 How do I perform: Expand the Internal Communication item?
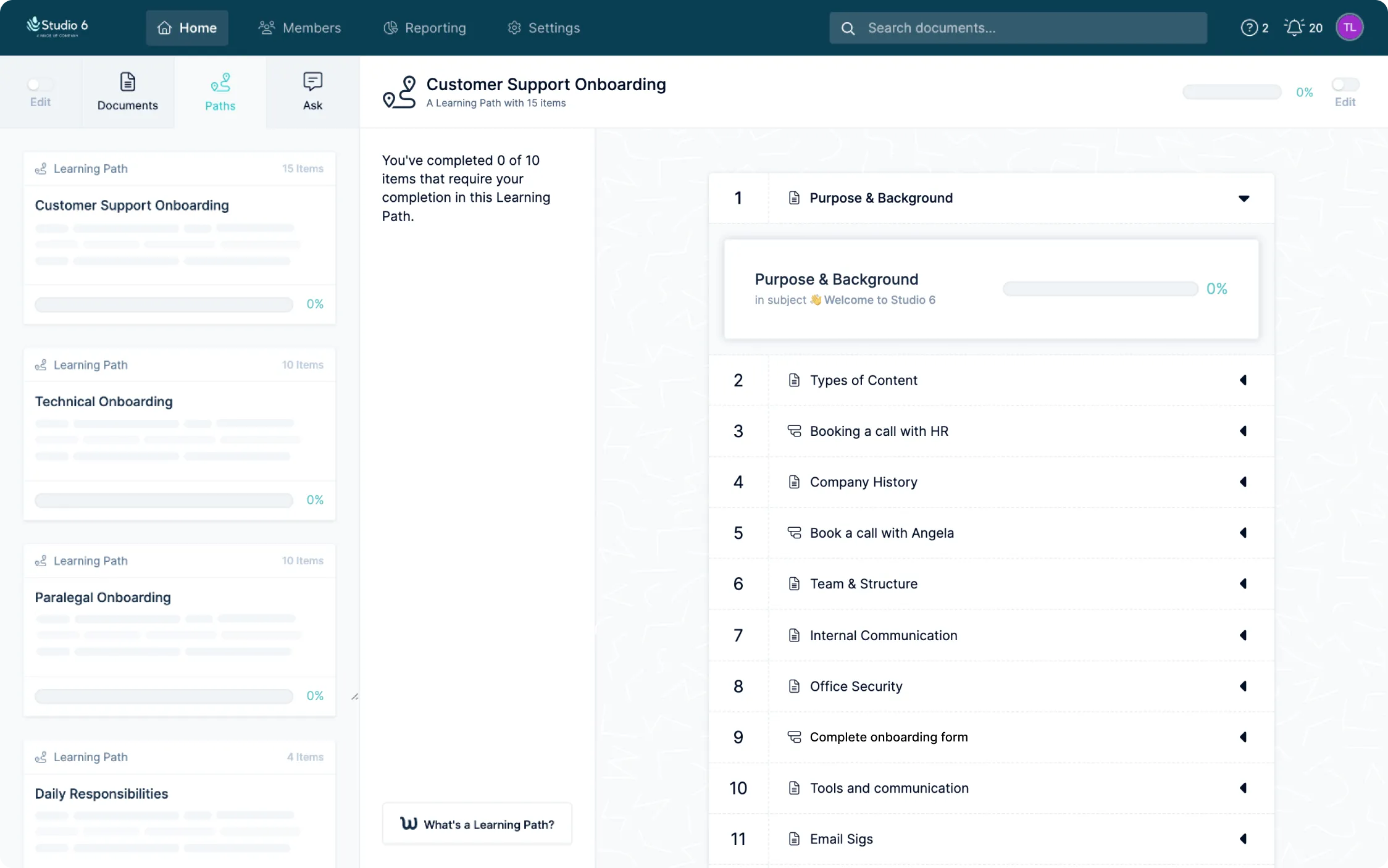tap(1244, 635)
